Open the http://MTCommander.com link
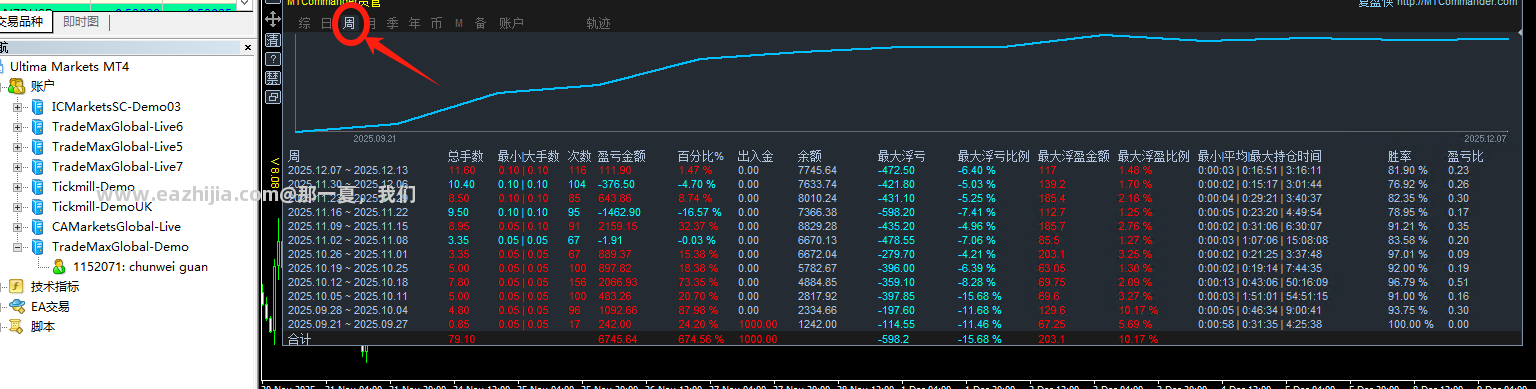Viewport: 1536px width, 389px height. pyautogui.click(x=1457, y=3)
